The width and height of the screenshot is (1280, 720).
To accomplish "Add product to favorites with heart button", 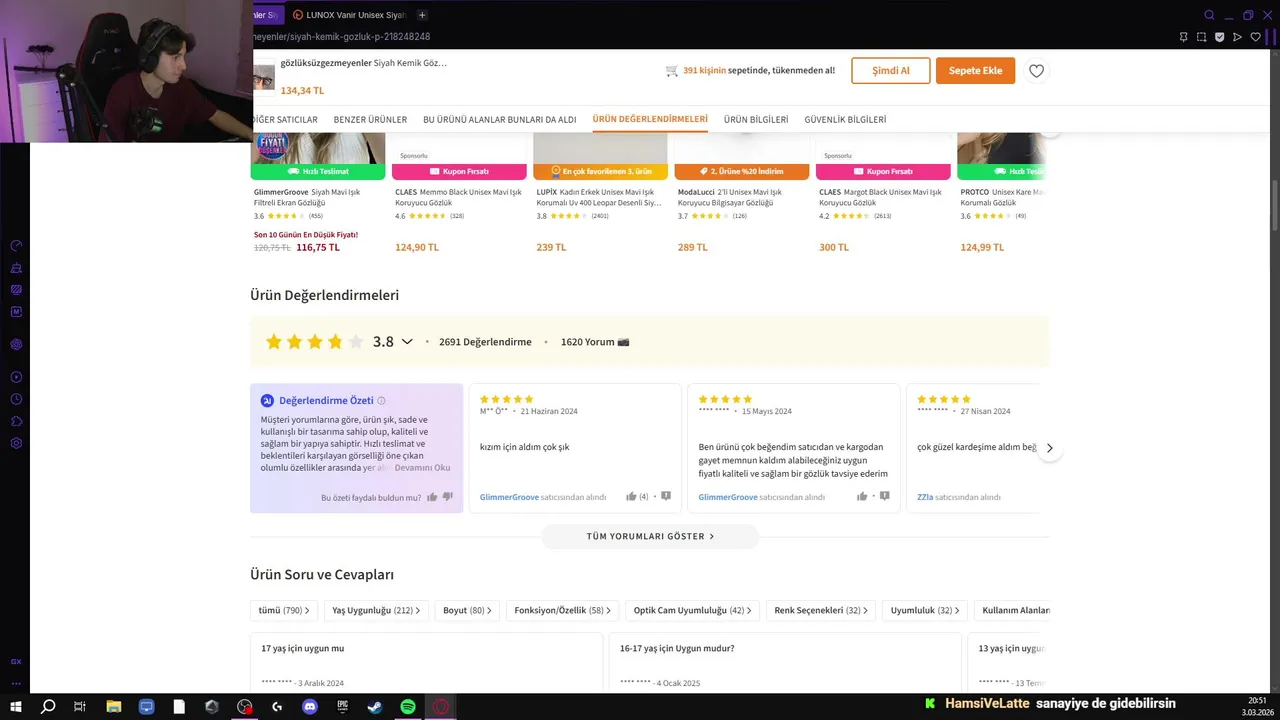I will [1036, 71].
